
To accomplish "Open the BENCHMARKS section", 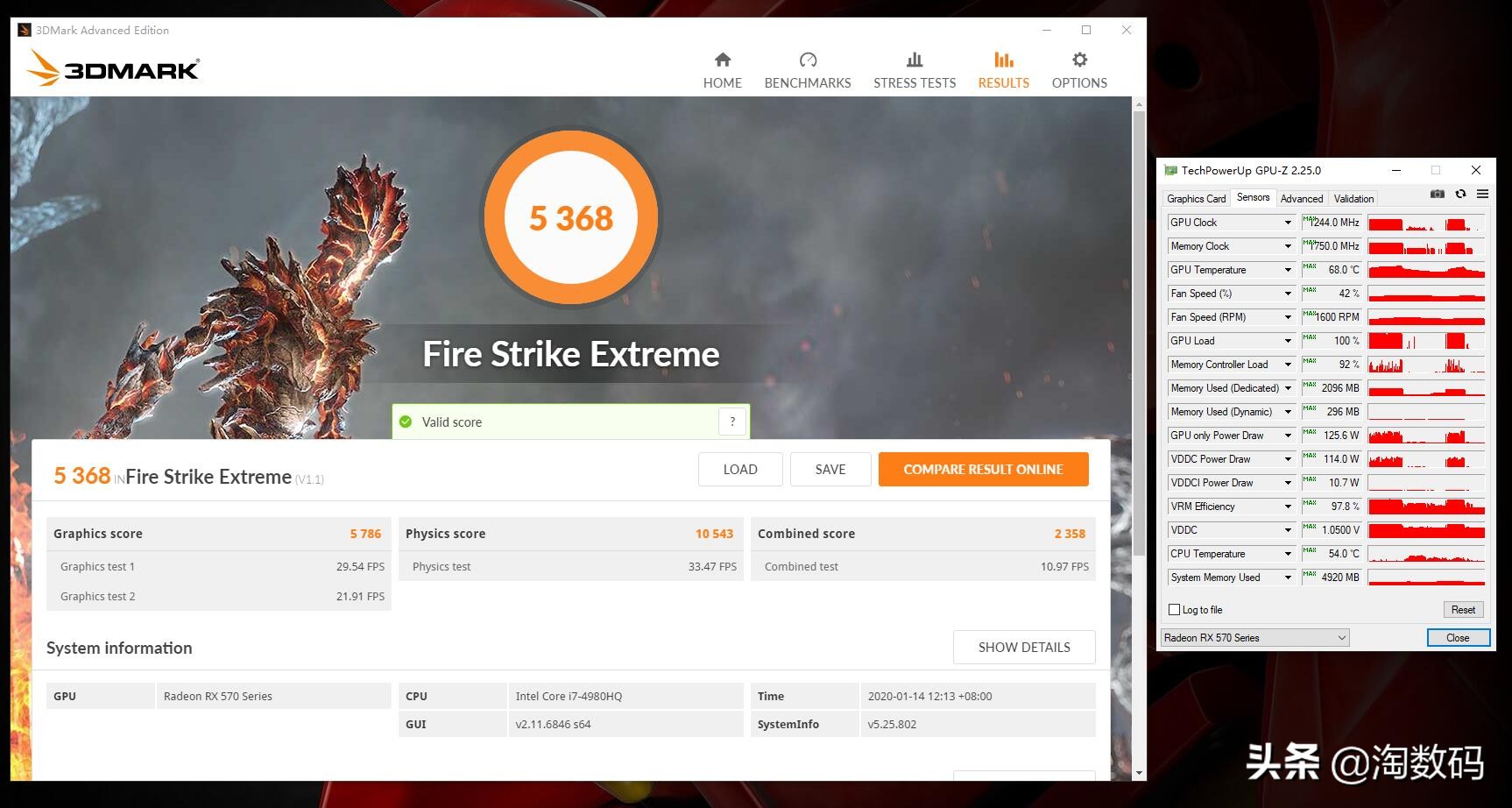I will tap(808, 71).
